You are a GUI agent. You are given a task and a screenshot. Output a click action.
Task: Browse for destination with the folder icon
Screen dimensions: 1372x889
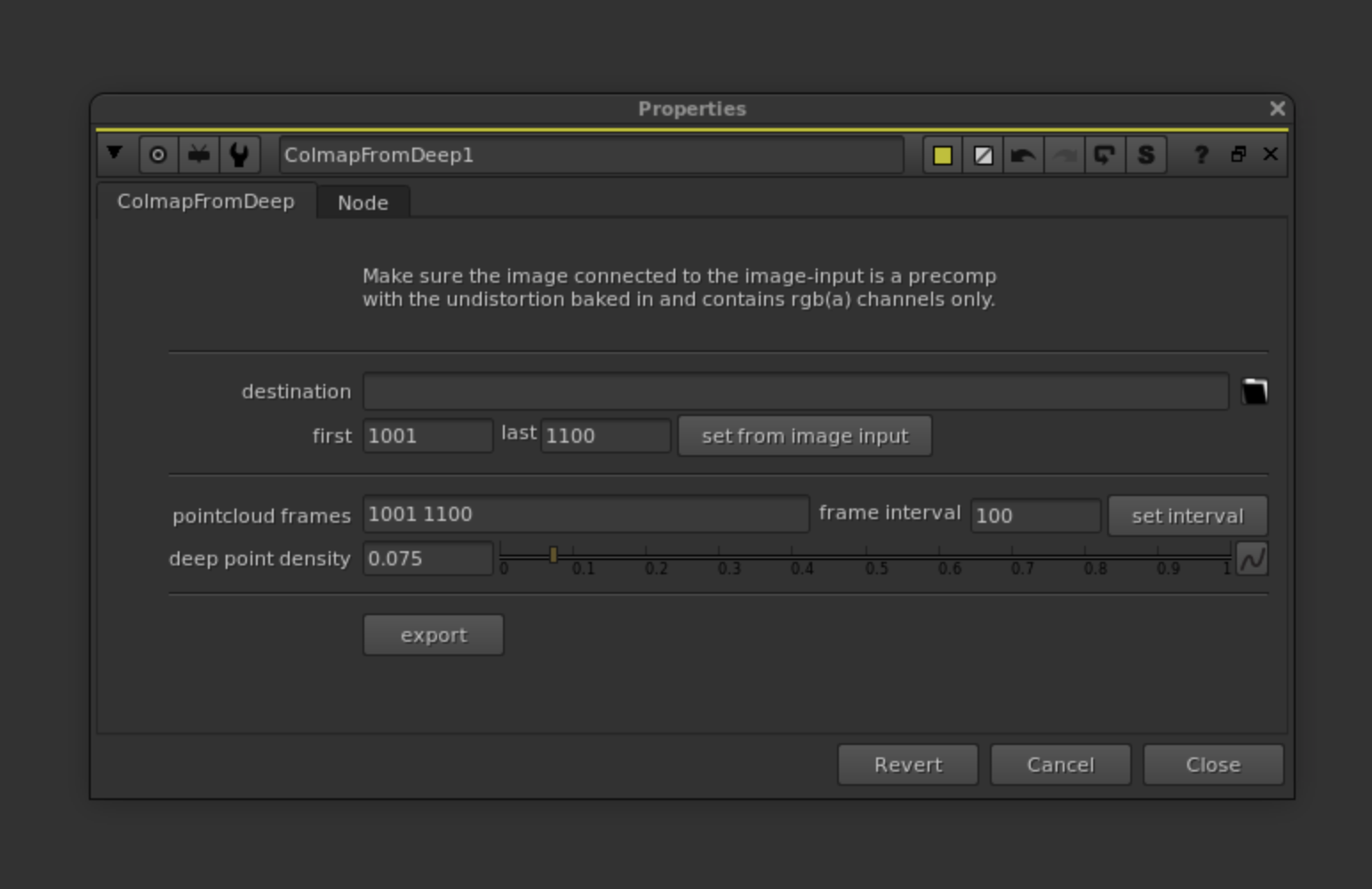point(1254,391)
